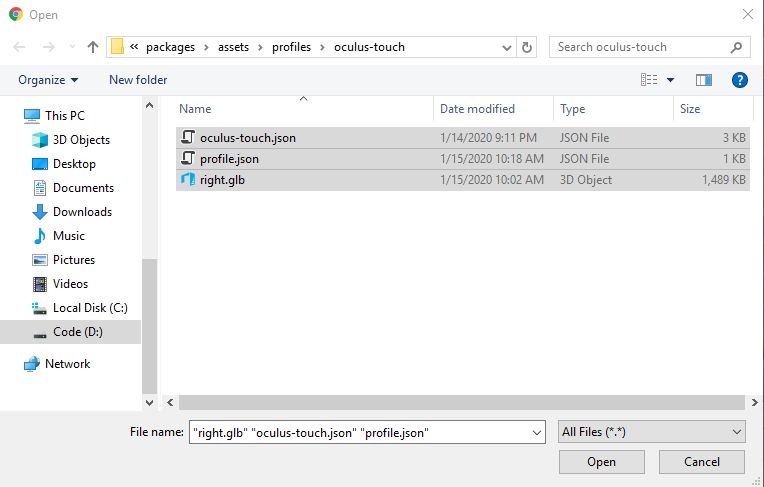This screenshot has width=764, height=487.
Task: Click the search magnifier icon
Action: pyautogui.click(x=736, y=47)
